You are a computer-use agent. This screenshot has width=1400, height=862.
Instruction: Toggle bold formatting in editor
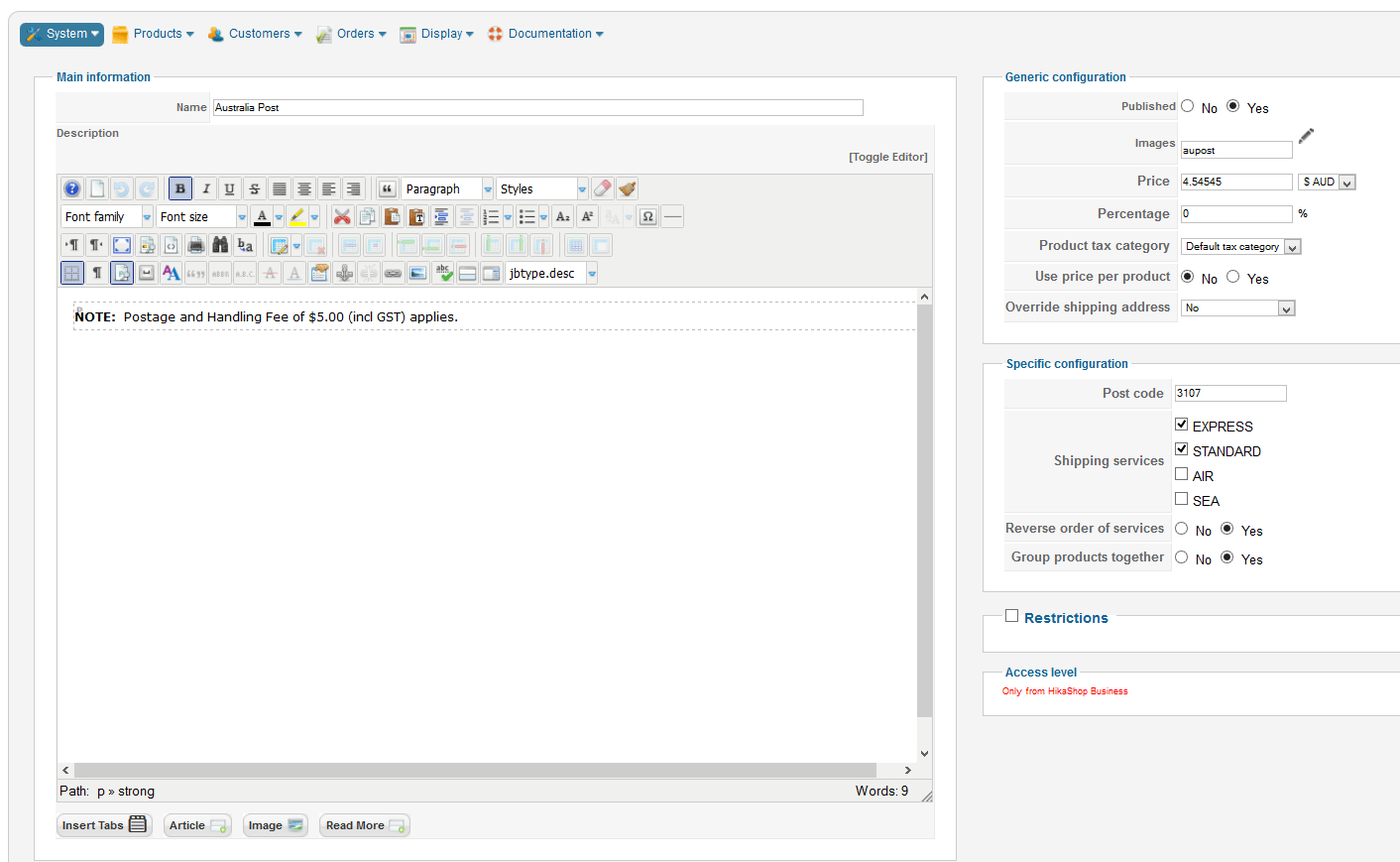180,188
